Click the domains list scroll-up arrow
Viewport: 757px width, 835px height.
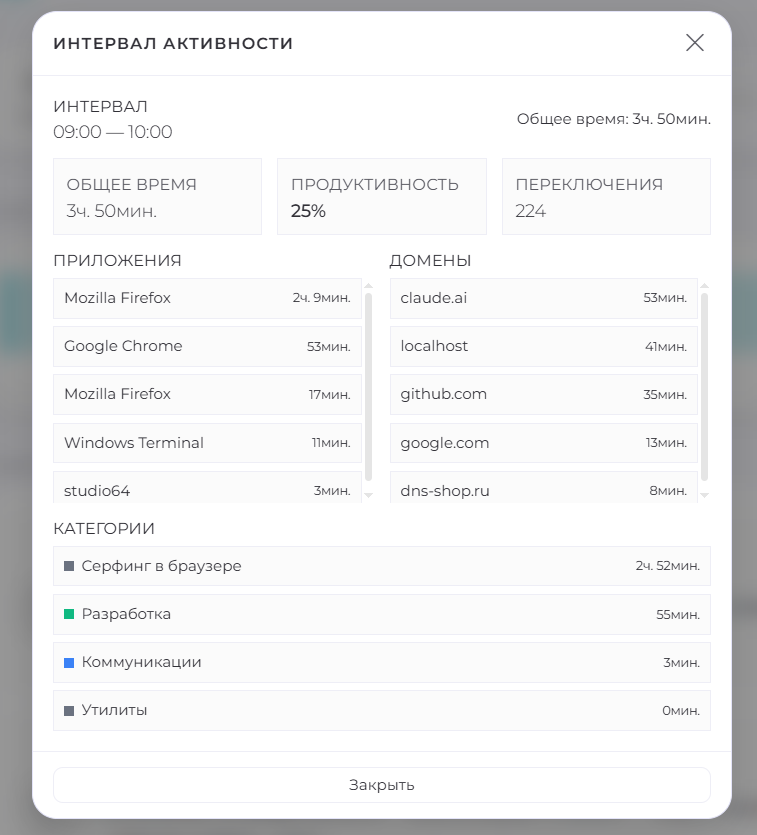[x=704, y=286]
